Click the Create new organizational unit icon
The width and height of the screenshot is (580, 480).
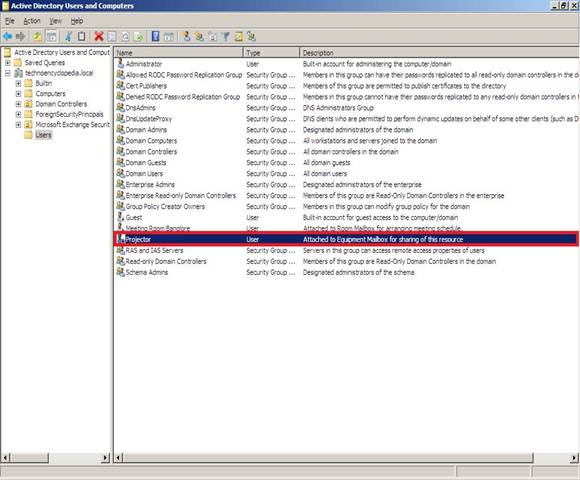click(x=212, y=36)
